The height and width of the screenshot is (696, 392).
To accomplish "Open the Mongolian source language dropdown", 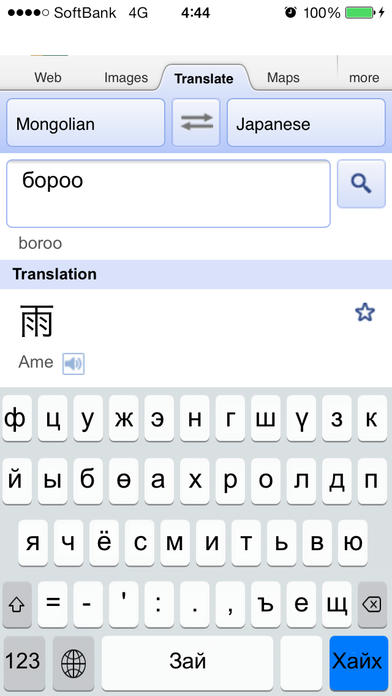I will tap(86, 123).
